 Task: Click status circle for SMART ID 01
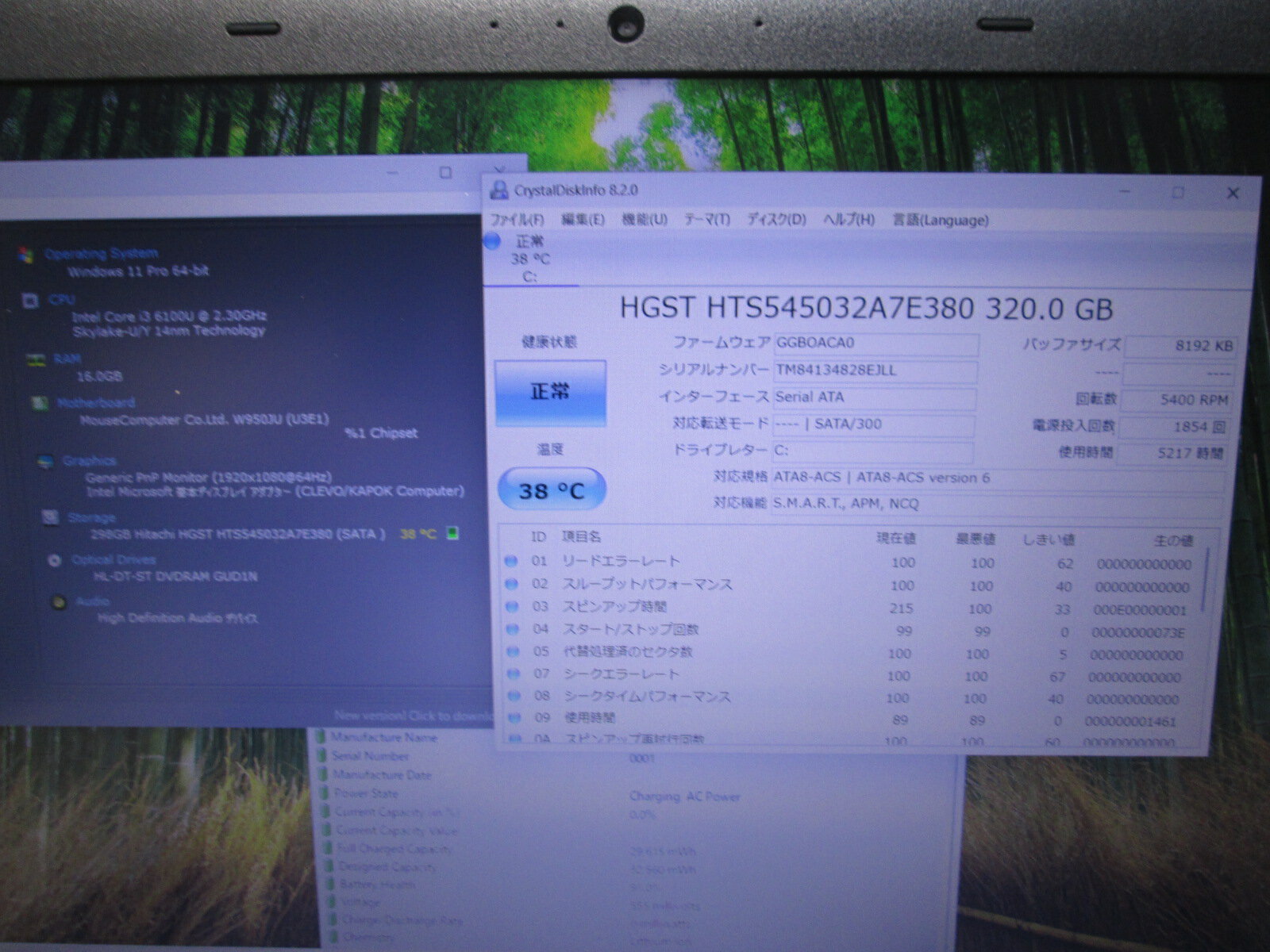[512, 562]
